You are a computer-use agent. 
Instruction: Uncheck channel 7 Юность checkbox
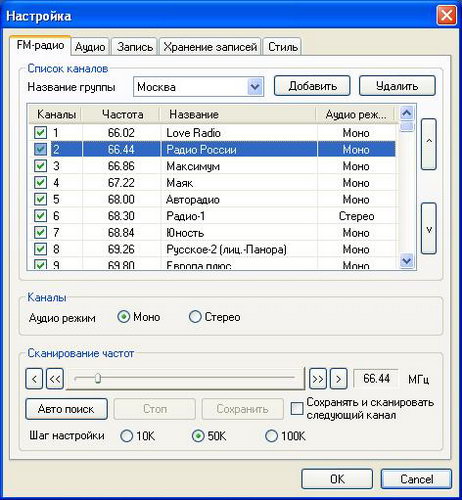point(40,232)
